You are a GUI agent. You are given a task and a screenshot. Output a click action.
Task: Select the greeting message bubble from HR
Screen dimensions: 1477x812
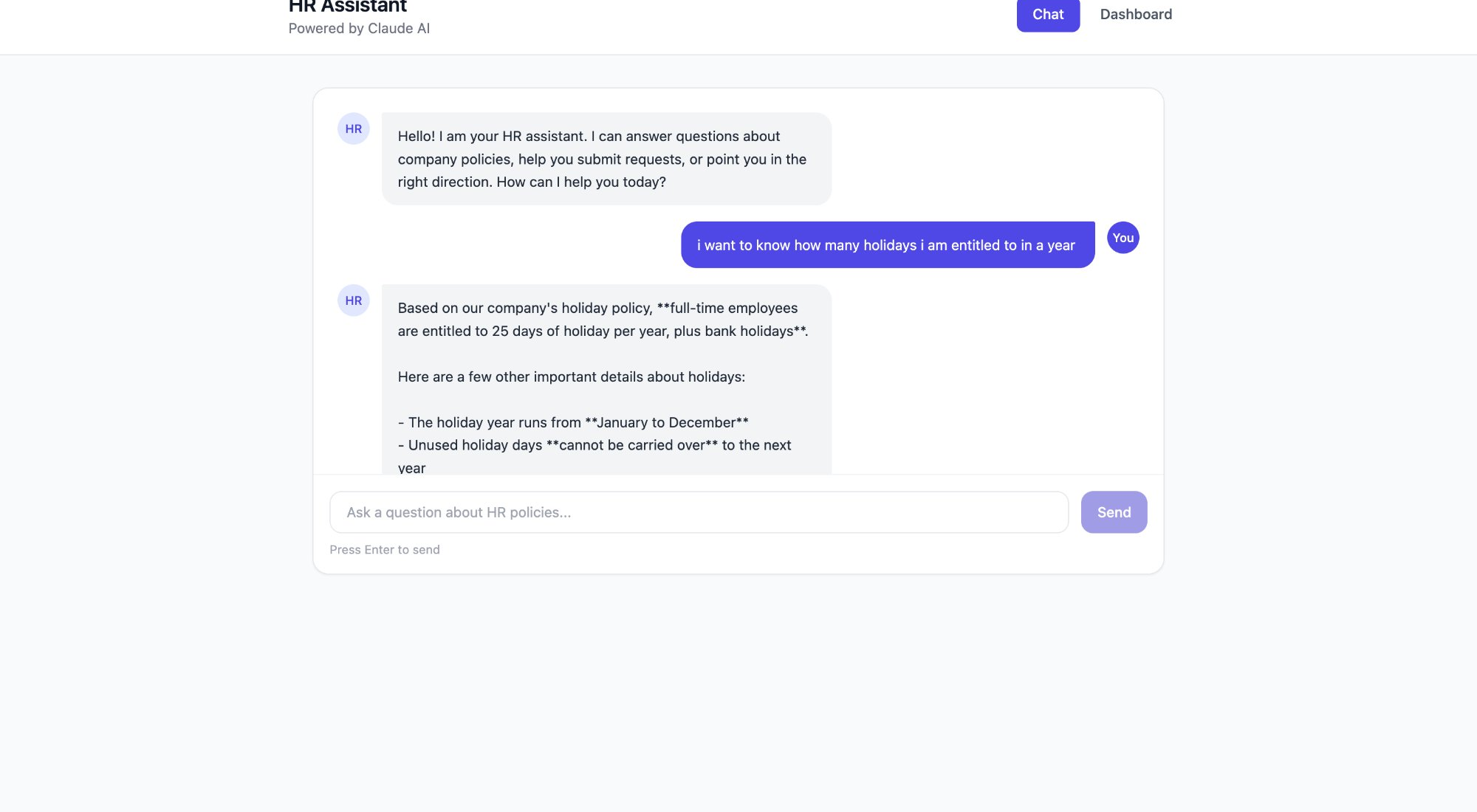click(x=606, y=158)
